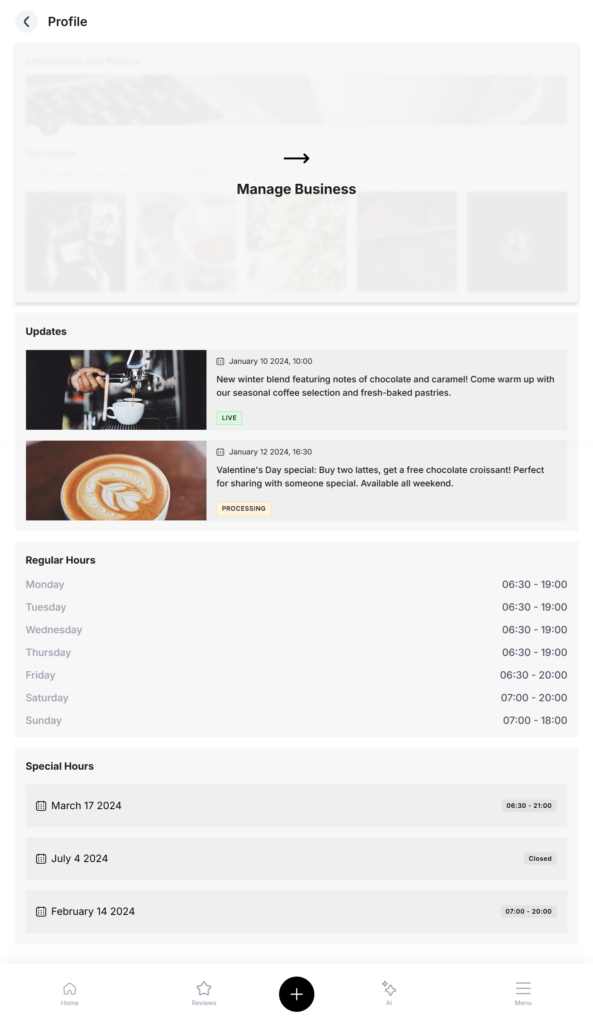Viewport: 593px width, 1024px height.
Task: Select Friday regular hours row
Action: 296,675
